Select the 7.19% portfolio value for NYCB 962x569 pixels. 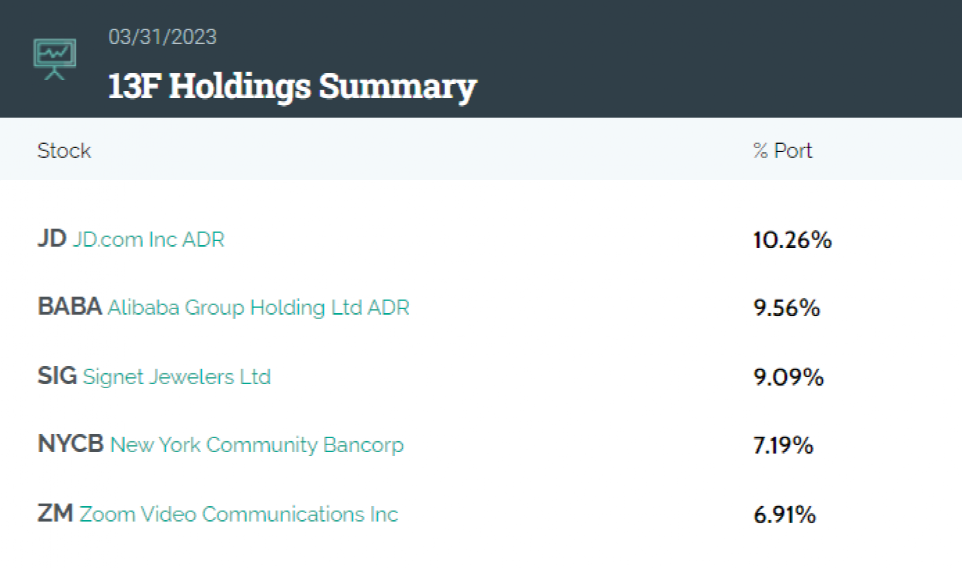pos(783,445)
